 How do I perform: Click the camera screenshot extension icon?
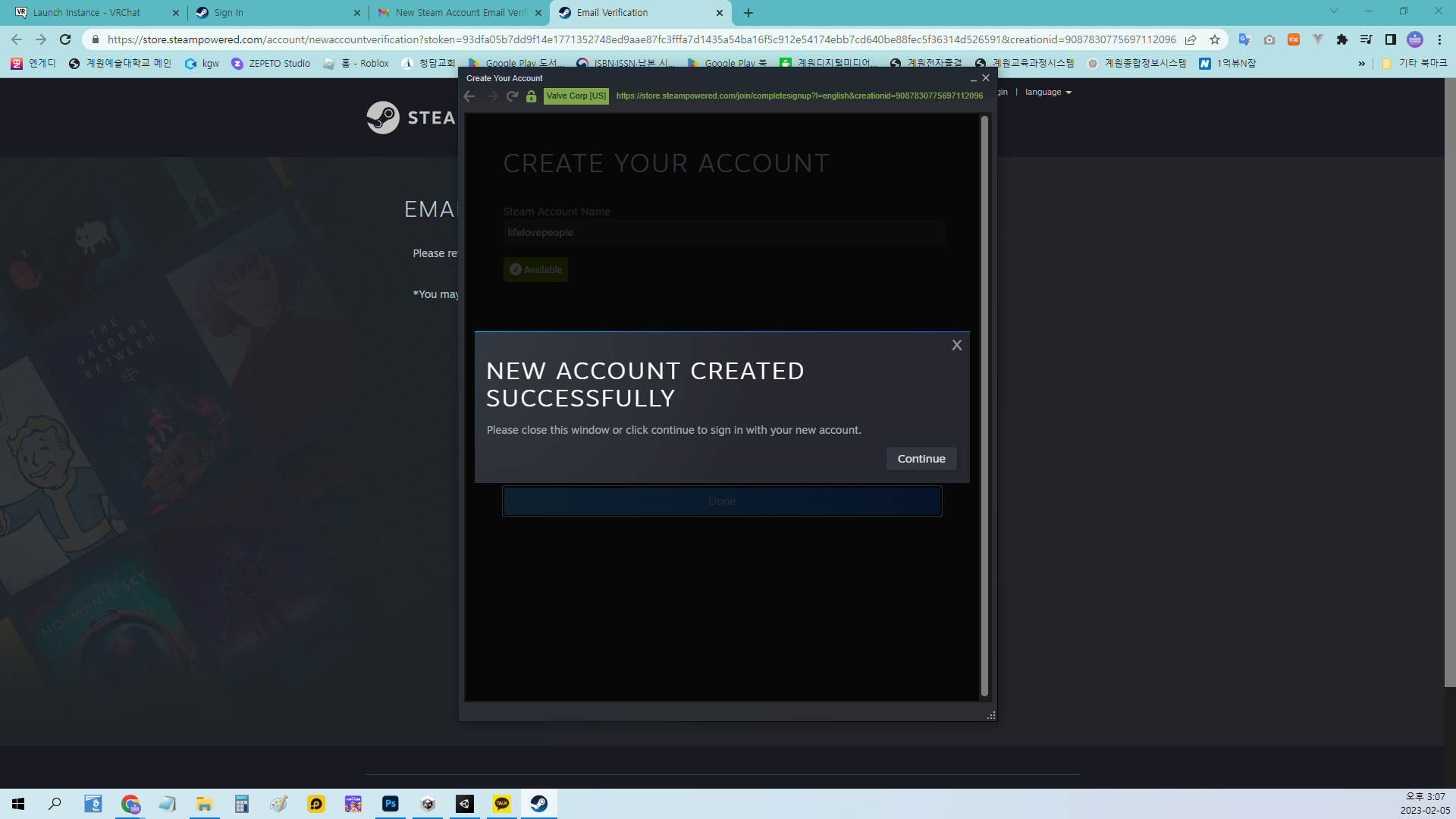coord(1269,39)
